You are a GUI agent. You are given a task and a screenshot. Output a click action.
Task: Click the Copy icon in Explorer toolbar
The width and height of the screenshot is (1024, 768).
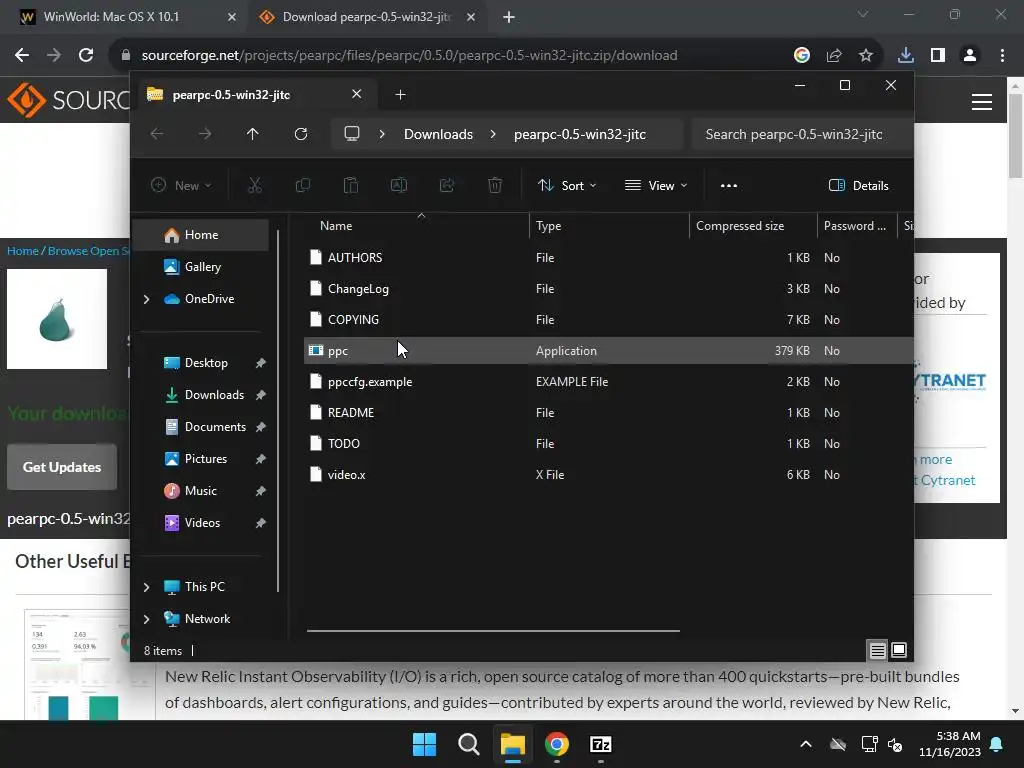tap(302, 185)
